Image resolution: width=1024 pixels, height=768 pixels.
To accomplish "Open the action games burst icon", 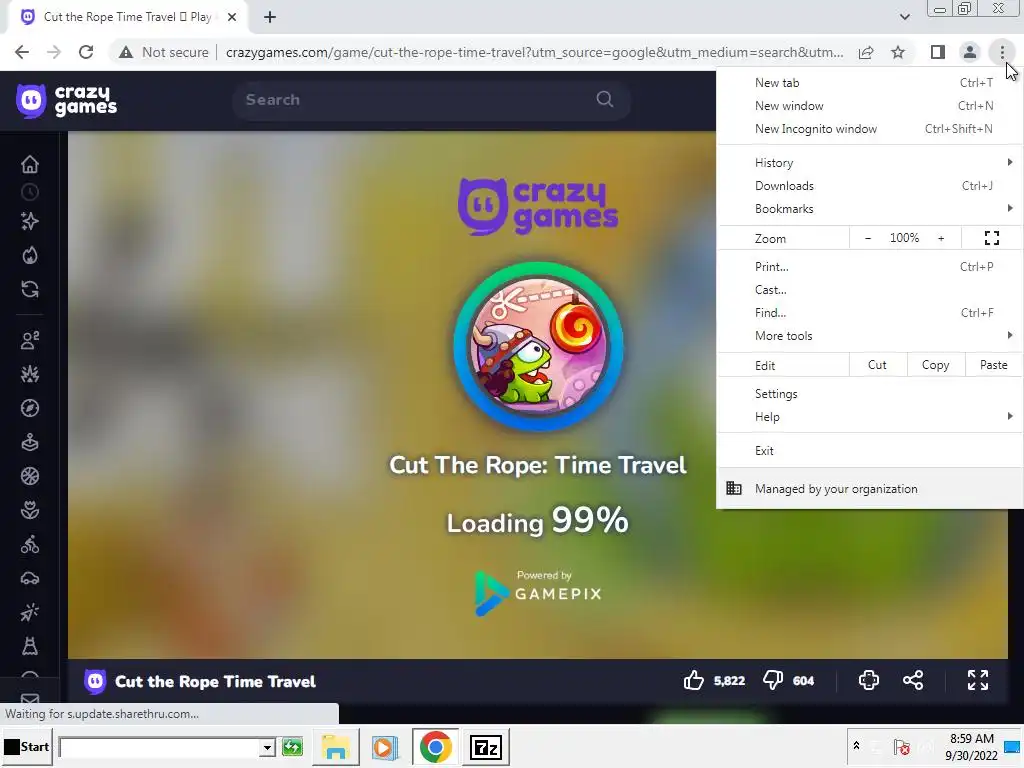I will coord(30,374).
